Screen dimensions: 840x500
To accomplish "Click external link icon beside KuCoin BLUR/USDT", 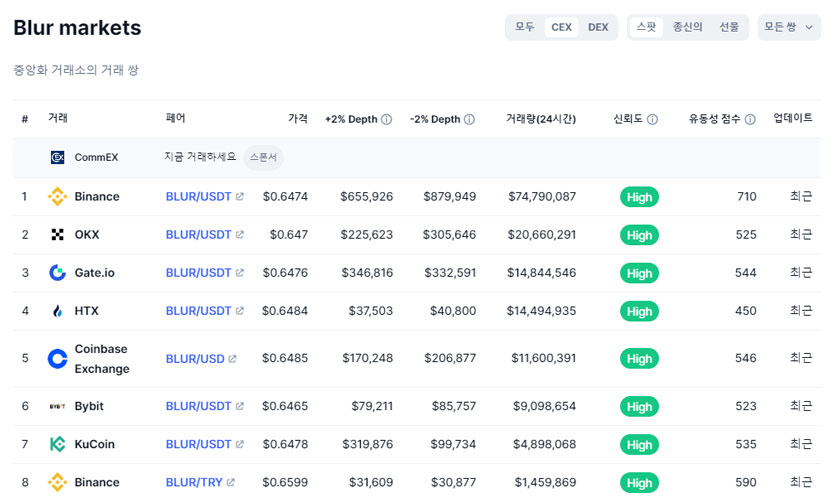I will coord(239,444).
